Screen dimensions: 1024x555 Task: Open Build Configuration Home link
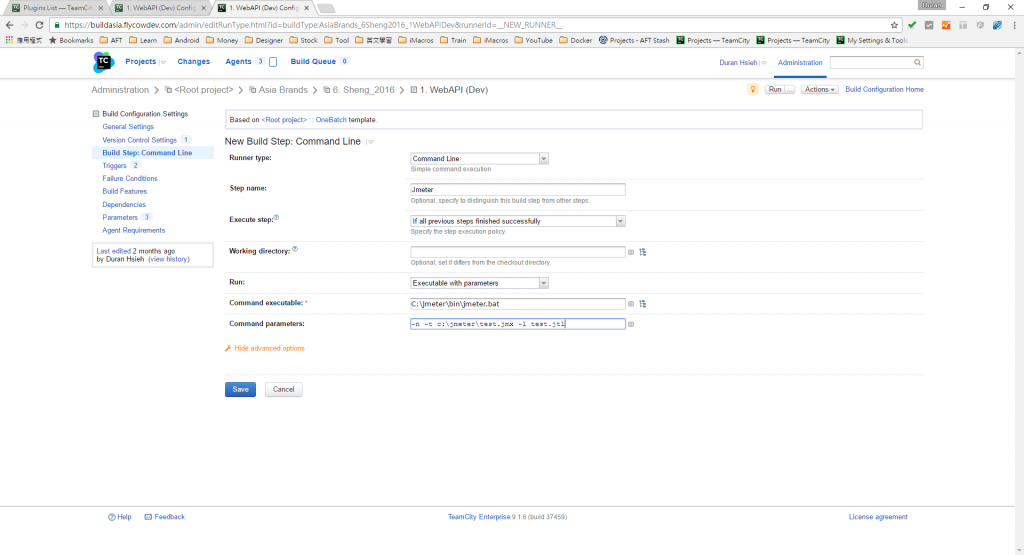(x=884, y=89)
